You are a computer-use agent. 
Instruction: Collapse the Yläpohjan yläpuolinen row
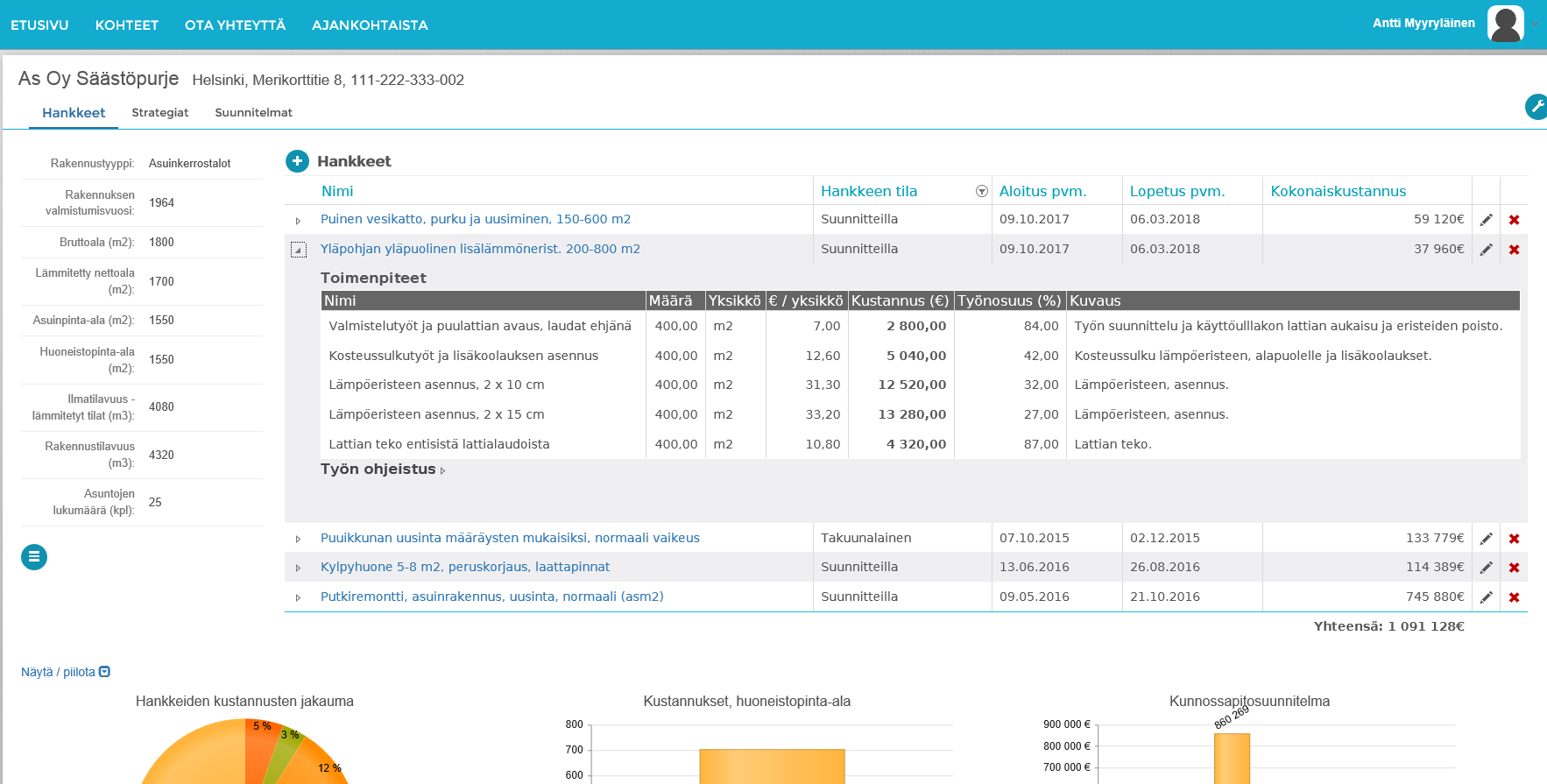tap(299, 250)
